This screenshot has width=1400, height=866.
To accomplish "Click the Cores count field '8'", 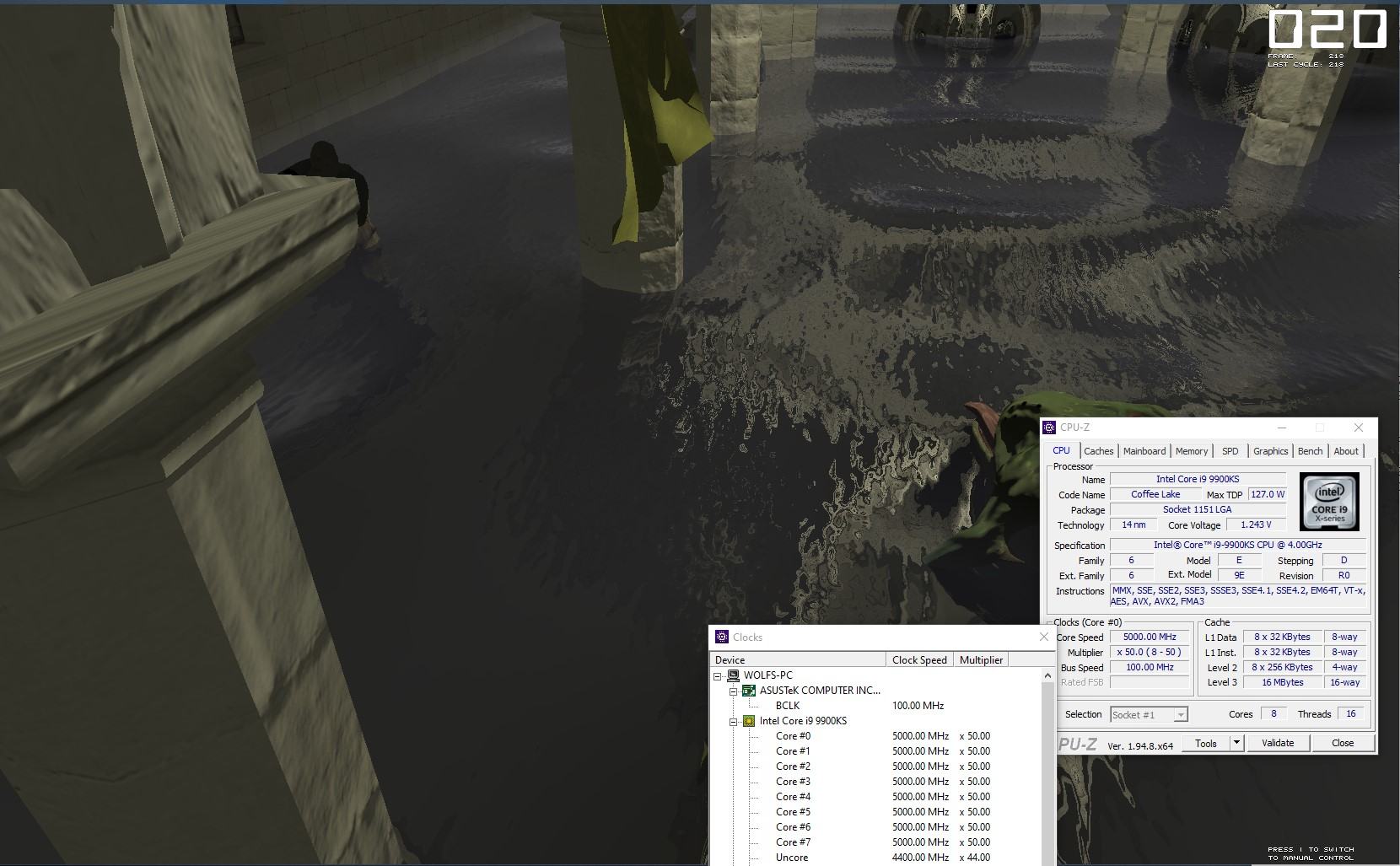I will click(1273, 714).
